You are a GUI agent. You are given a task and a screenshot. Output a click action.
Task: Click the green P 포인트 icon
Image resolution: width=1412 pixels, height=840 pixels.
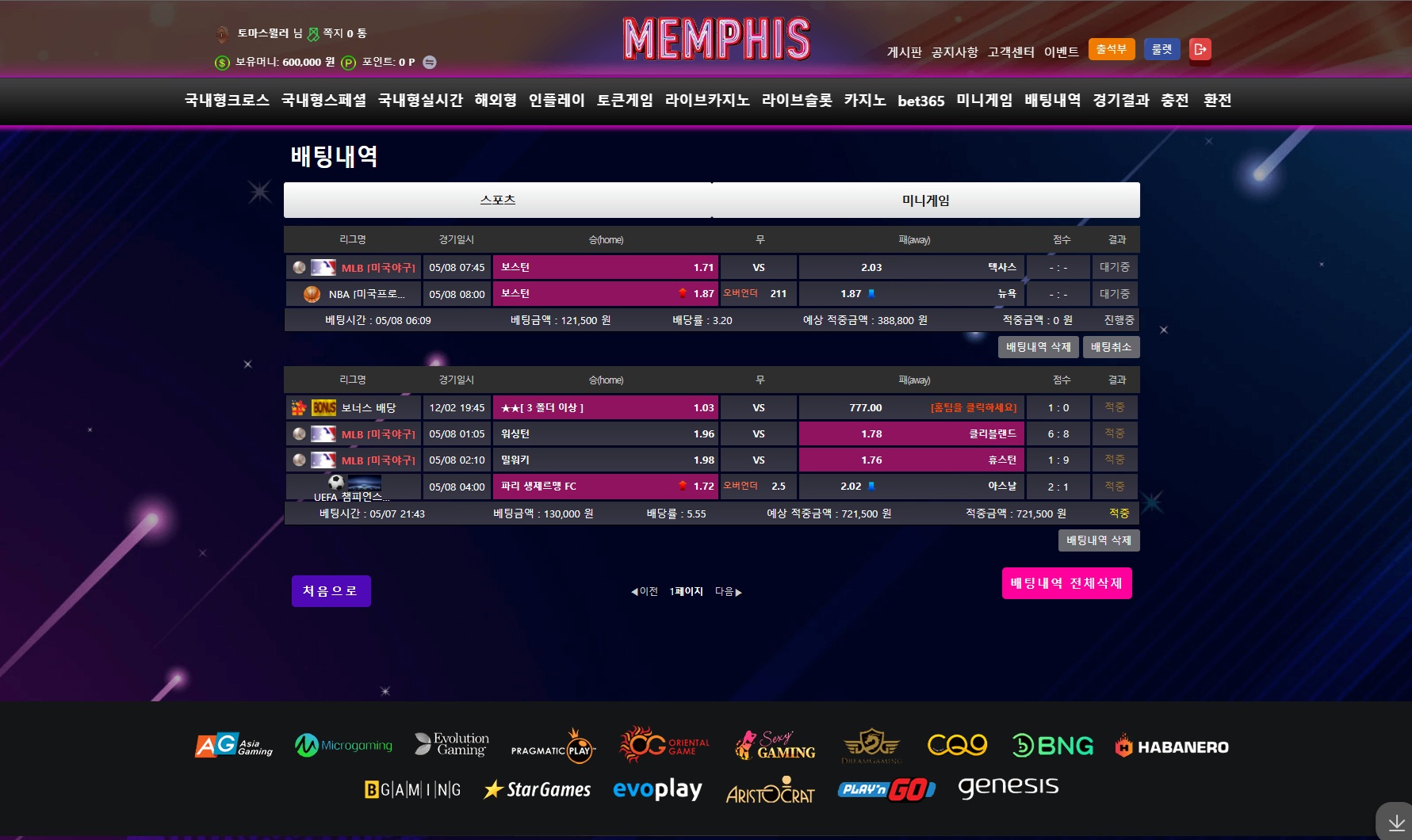pyautogui.click(x=348, y=63)
